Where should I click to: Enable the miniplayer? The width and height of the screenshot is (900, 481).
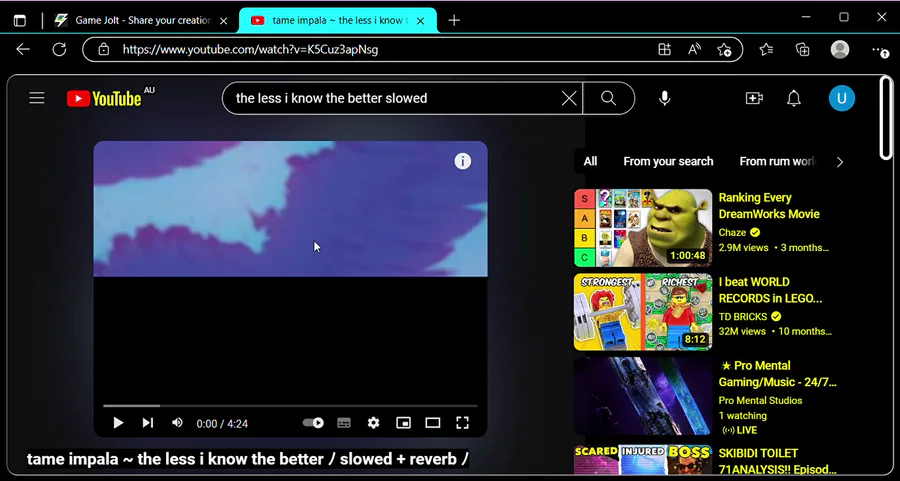[x=404, y=423]
